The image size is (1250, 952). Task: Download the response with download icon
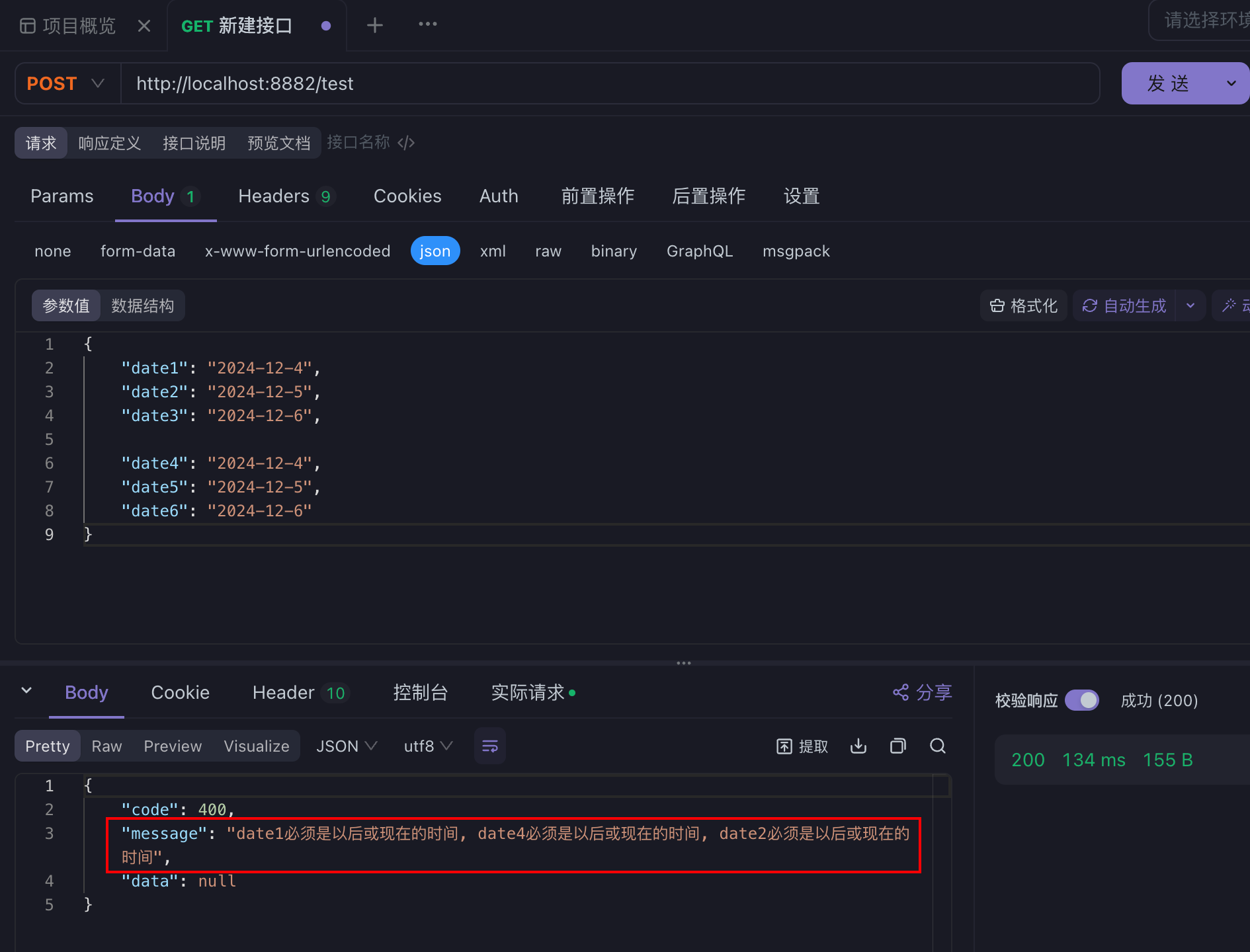coord(858,746)
